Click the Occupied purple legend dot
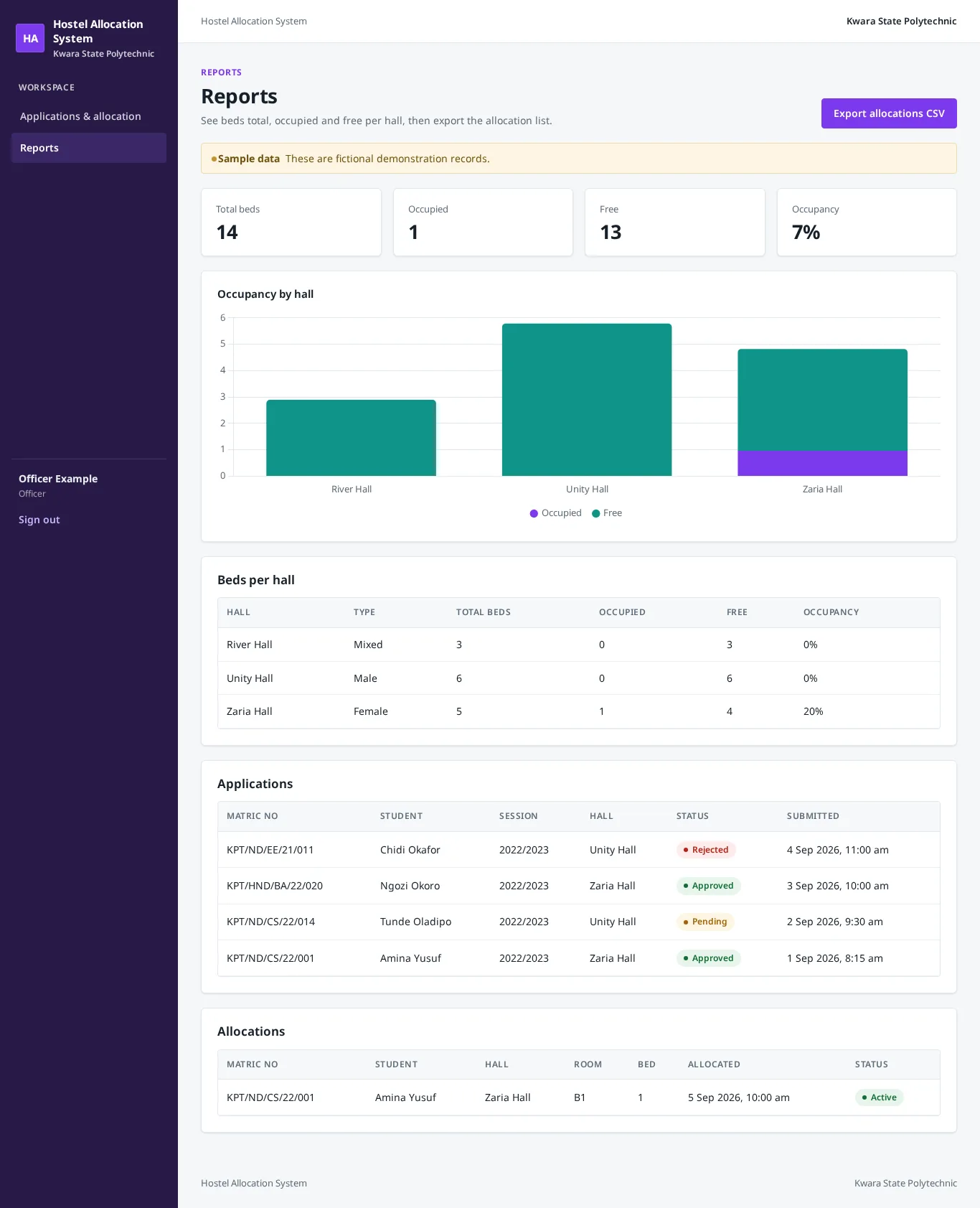 534,513
